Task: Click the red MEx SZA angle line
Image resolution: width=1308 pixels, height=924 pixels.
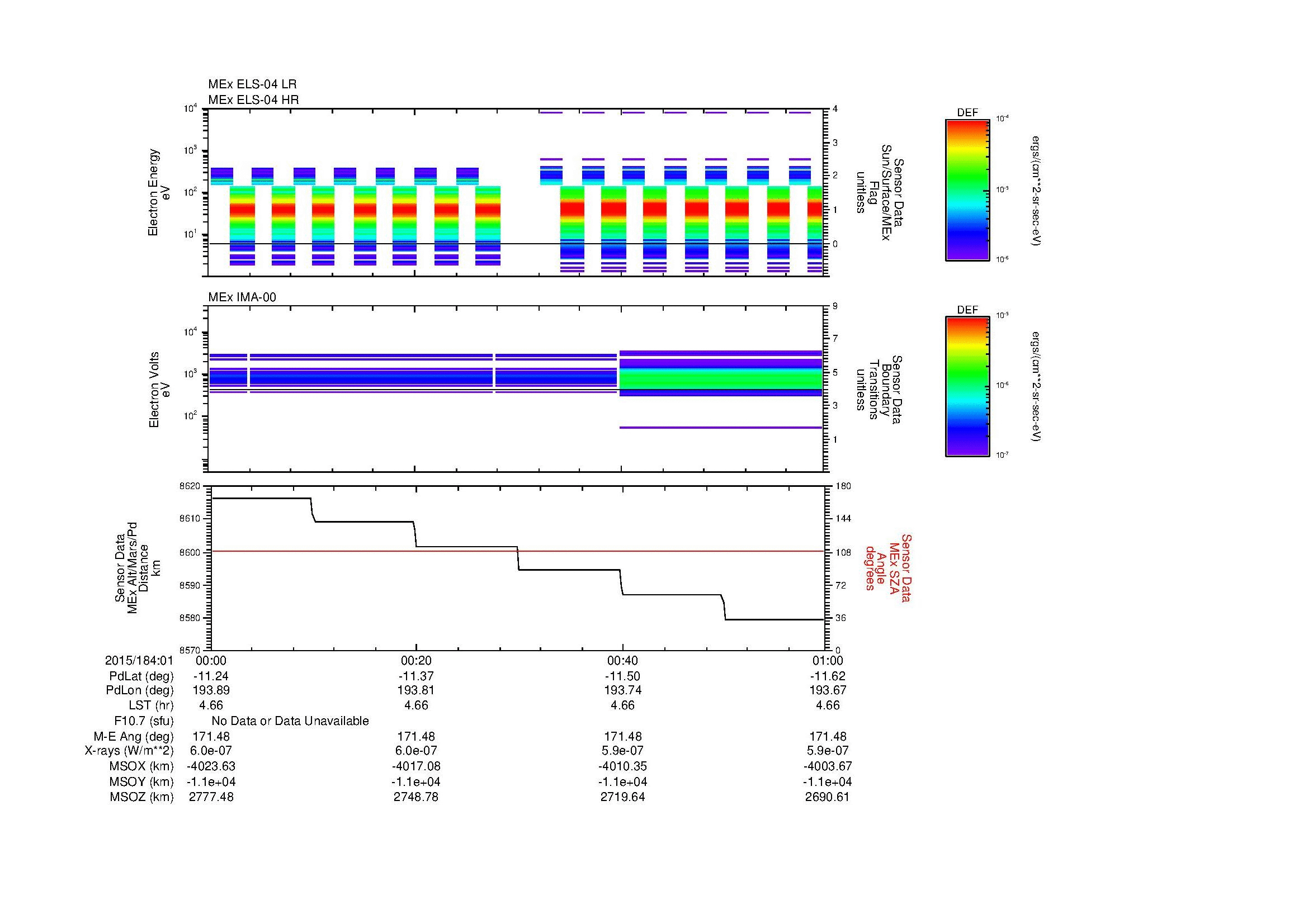Action: (517, 551)
